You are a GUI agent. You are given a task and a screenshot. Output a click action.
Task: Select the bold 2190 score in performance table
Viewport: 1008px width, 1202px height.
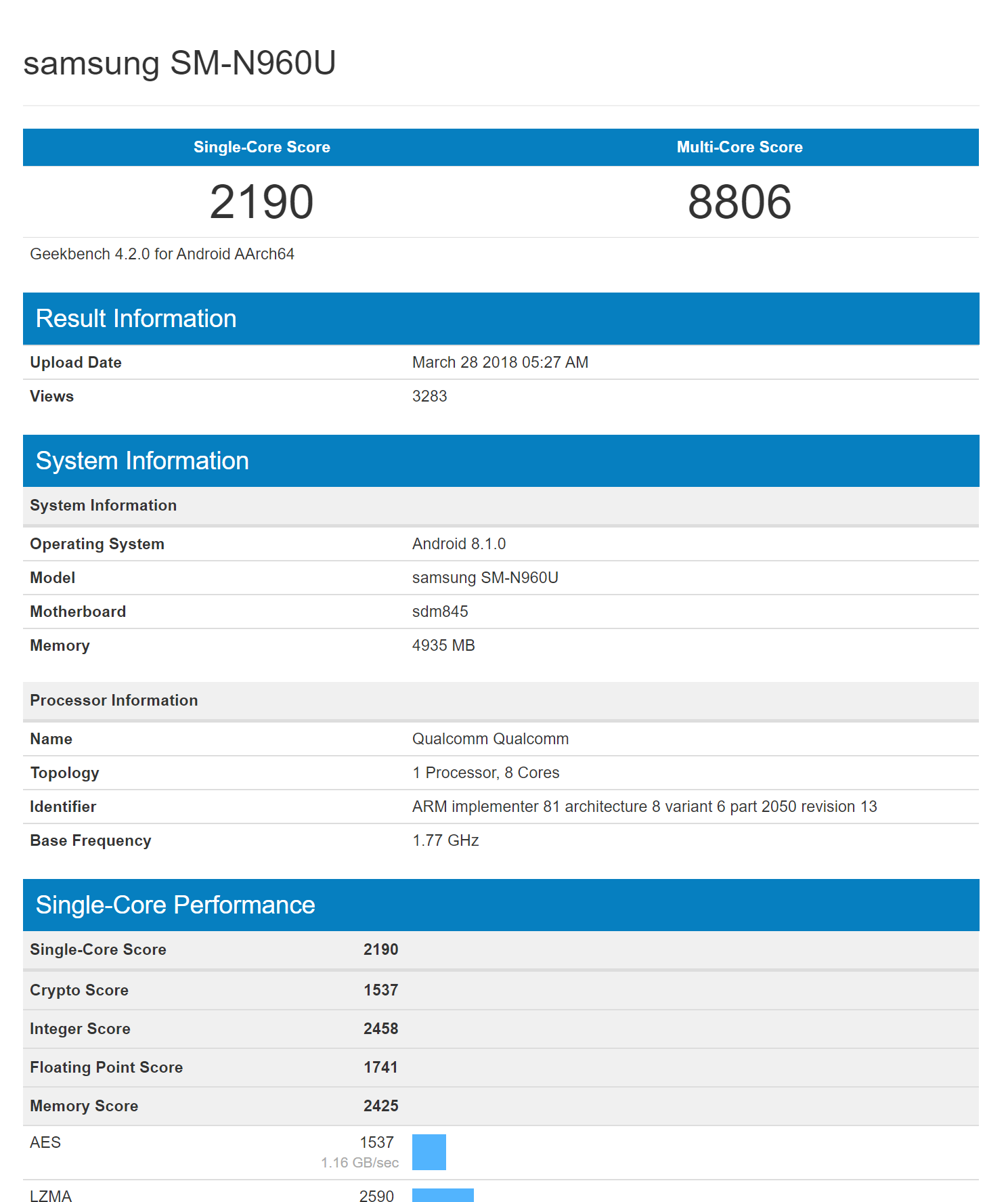point(381,949)
